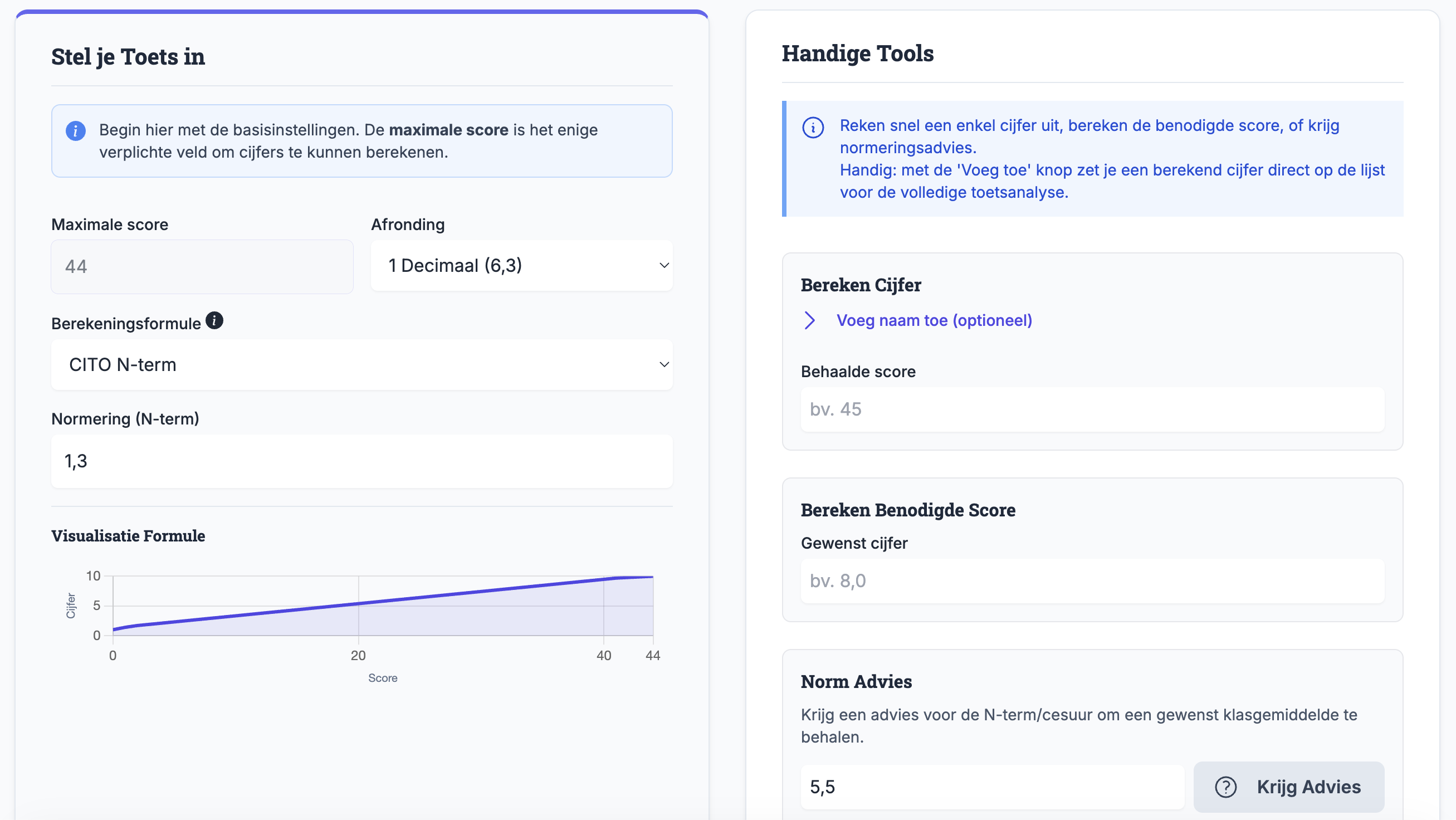
Task: Click the Normering (N-term) input
Action: tap(361, 461)
